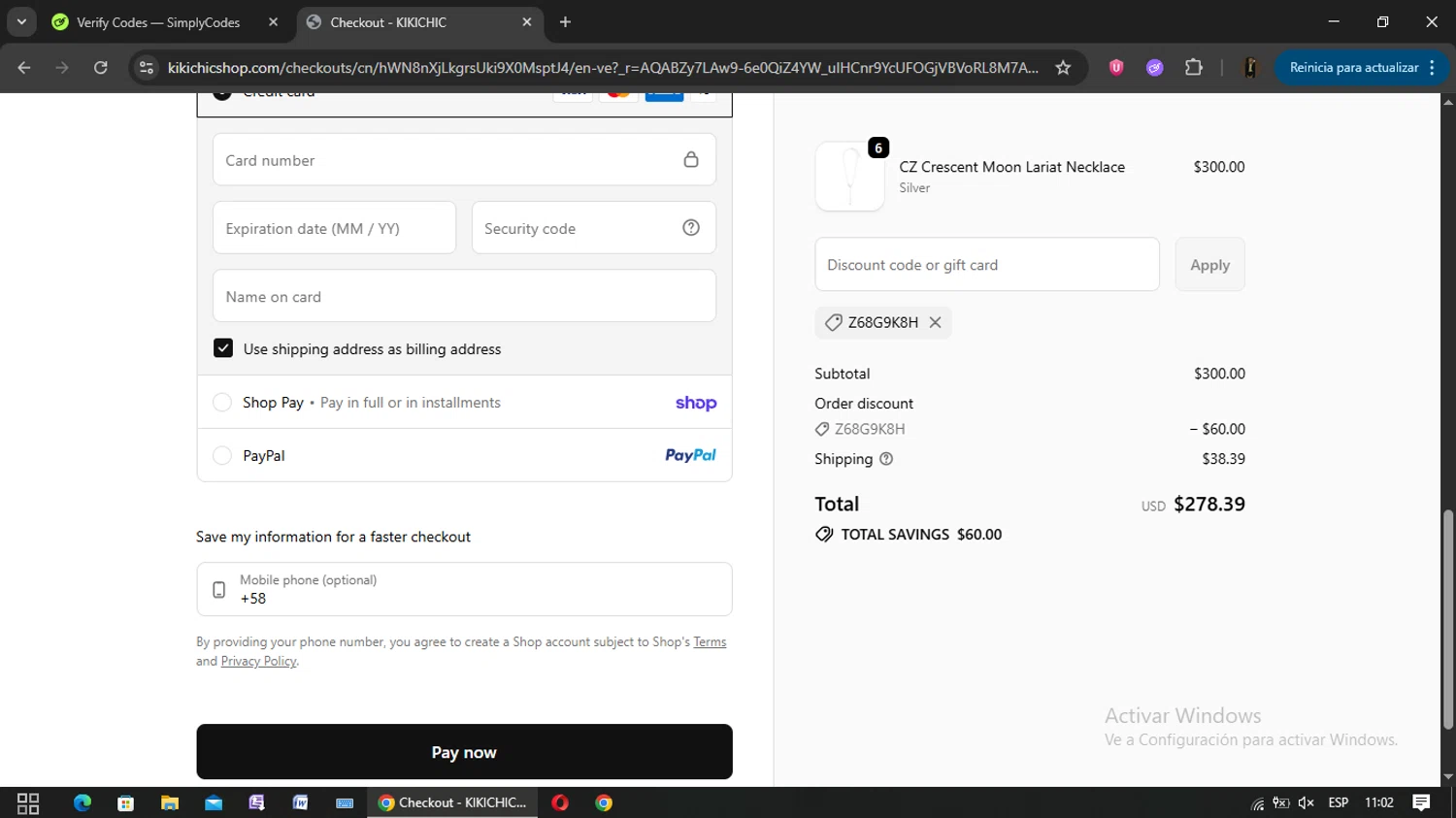Launch Microsoft Edge from taskbar
This screenshot has width=1456, height=818.
(83, 802)
